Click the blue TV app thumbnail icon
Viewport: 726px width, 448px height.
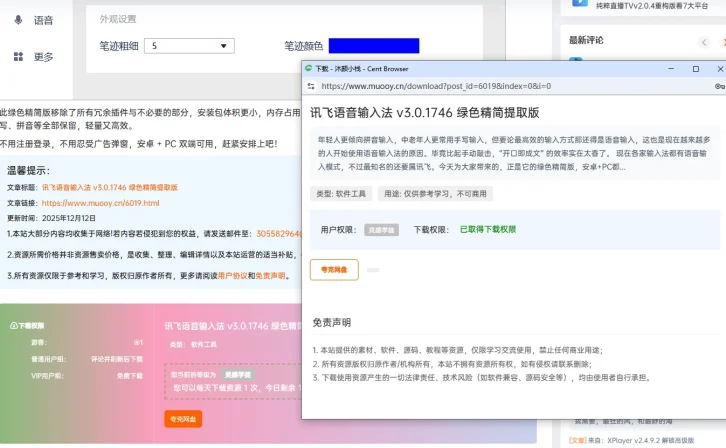[579, 3]
